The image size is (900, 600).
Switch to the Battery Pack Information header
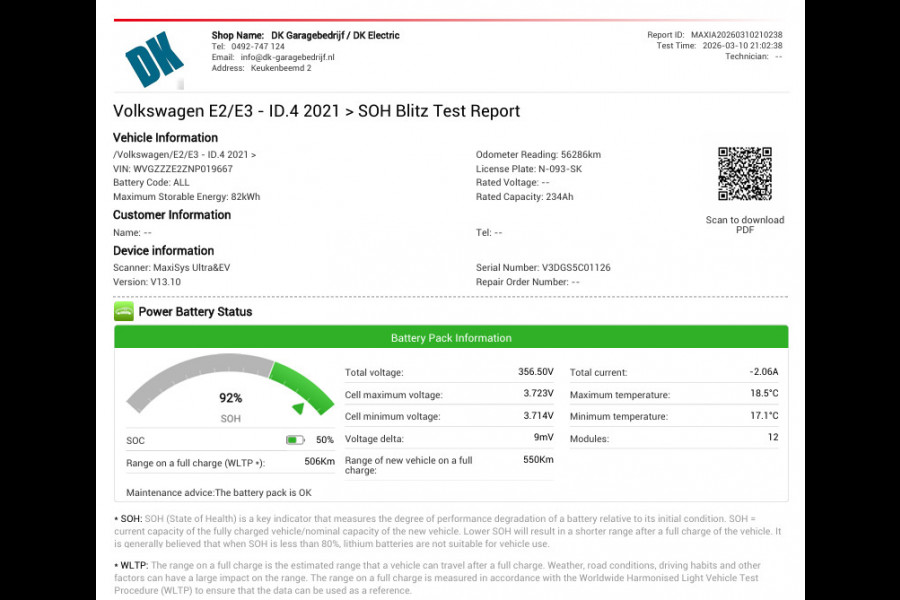click(x=449, y=338)
